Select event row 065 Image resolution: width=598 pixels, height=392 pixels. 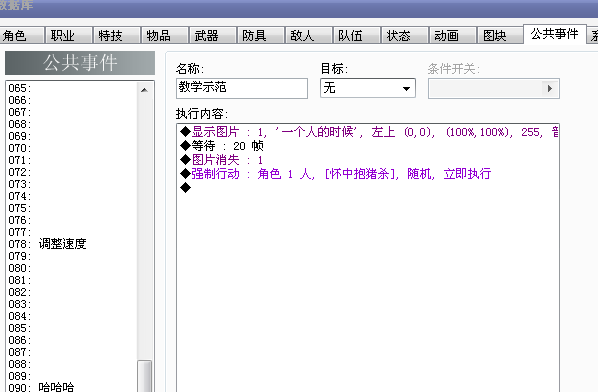coord(72,88)
